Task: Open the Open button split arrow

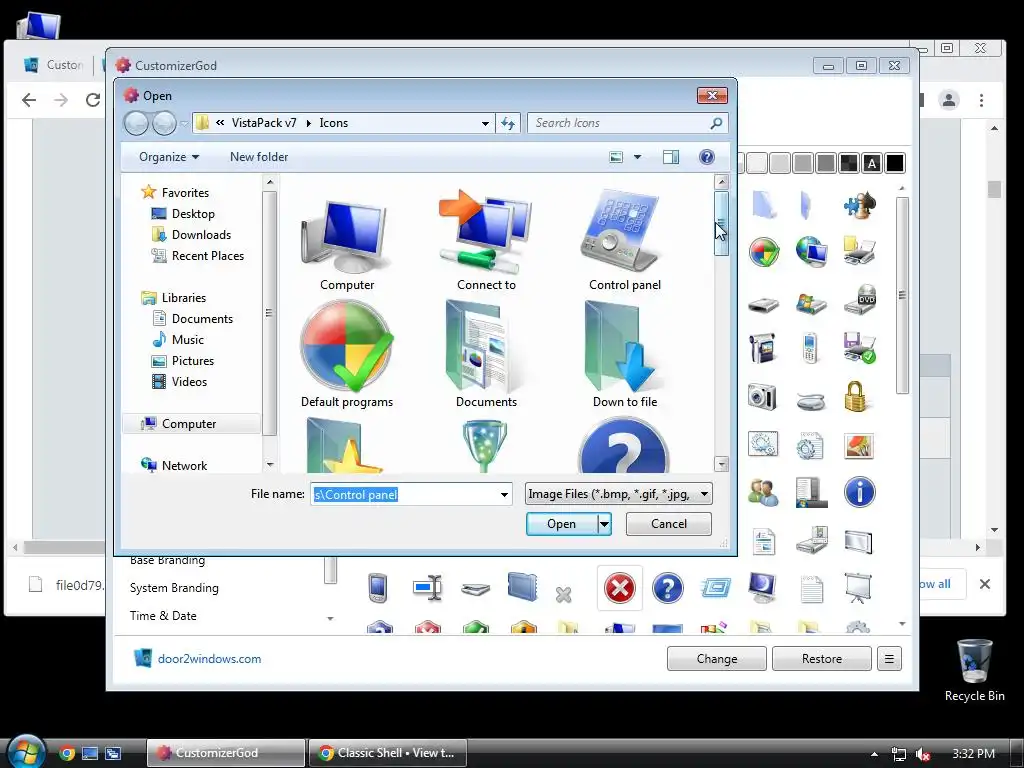Action: pos(605,524)
